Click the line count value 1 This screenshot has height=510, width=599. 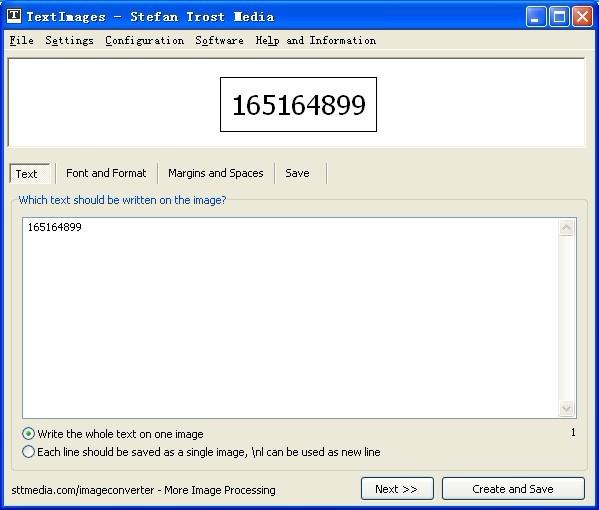573,432
